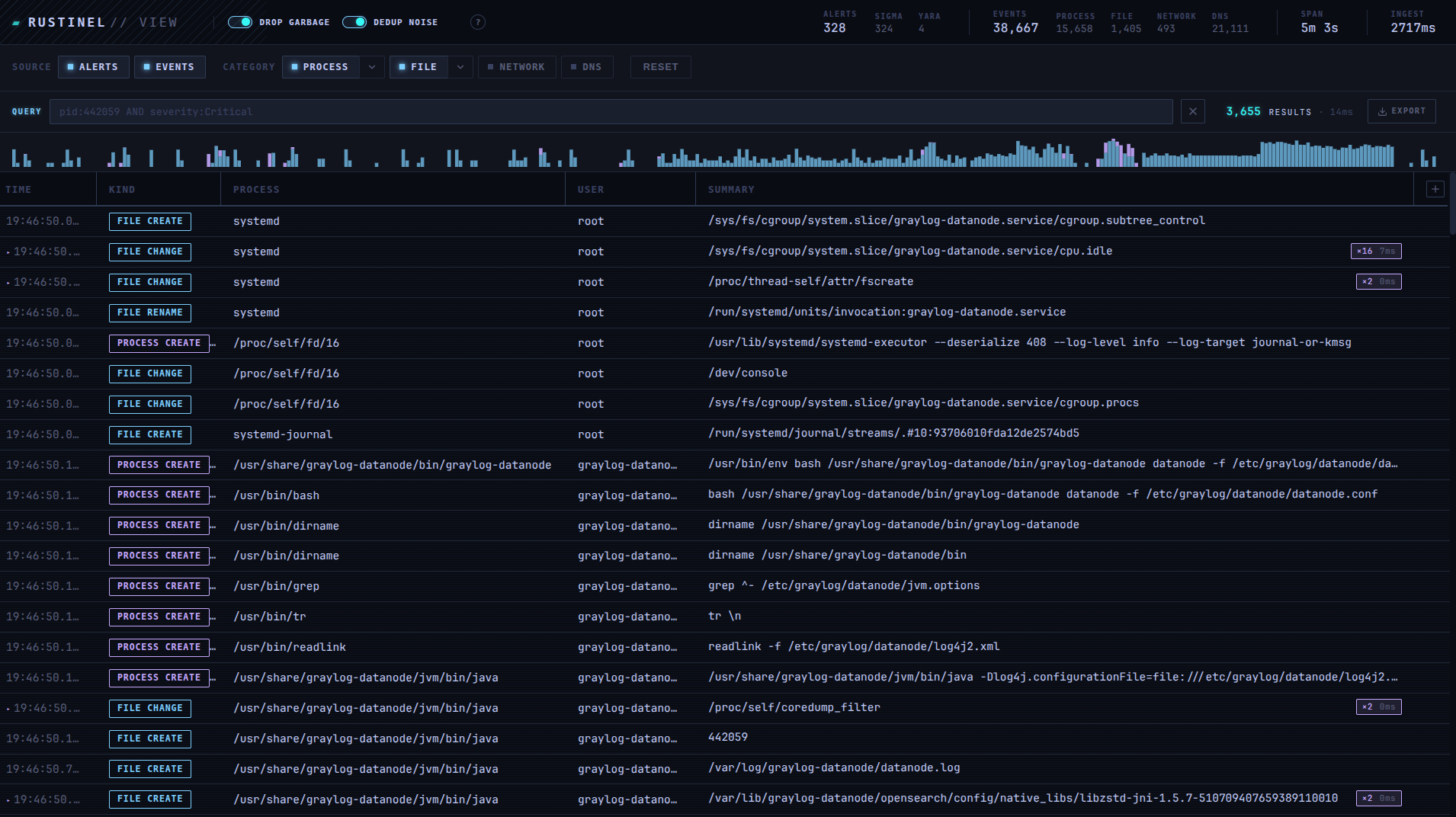Image resolution: width=1456 pixels, height=817 pixels.
Task: Select the grep jvm.options summary
Action: (x=844, y=586)
